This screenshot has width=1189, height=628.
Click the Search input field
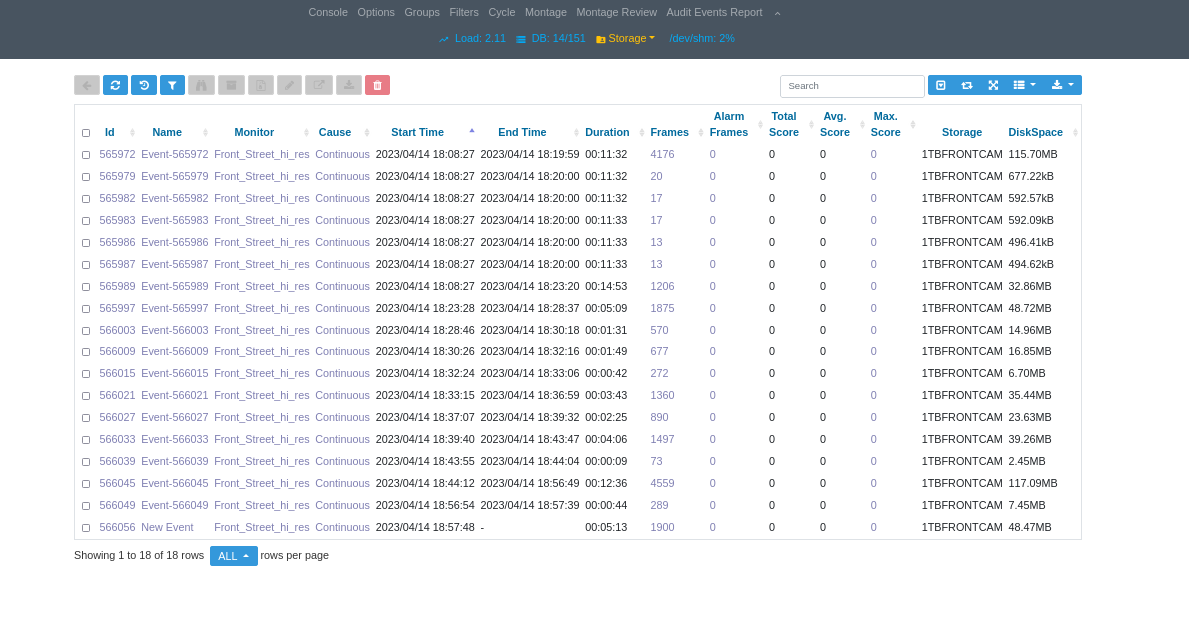tap(852, 86)
